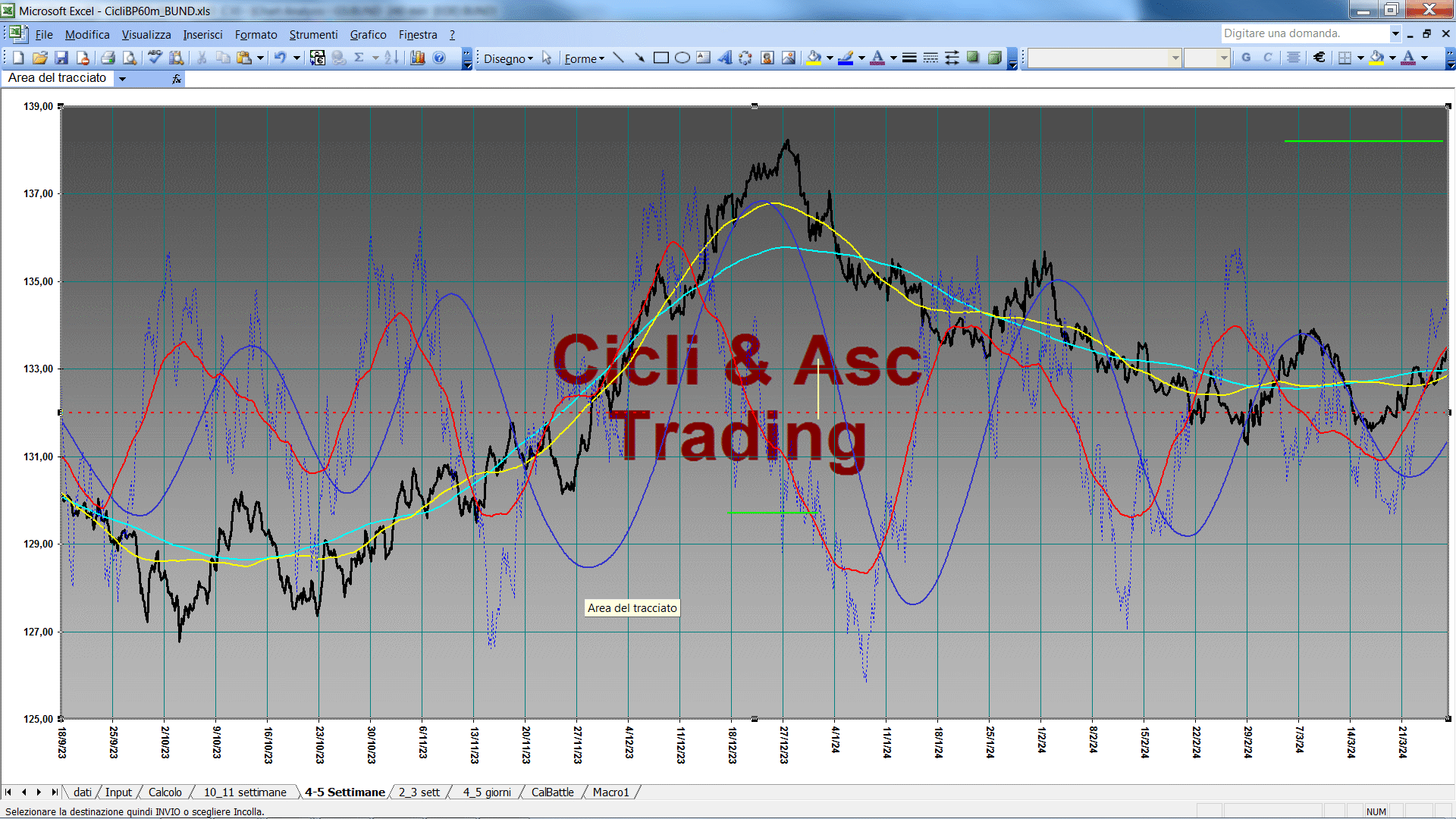
Task: Click the Center alignment icon
Action: 1294,58
